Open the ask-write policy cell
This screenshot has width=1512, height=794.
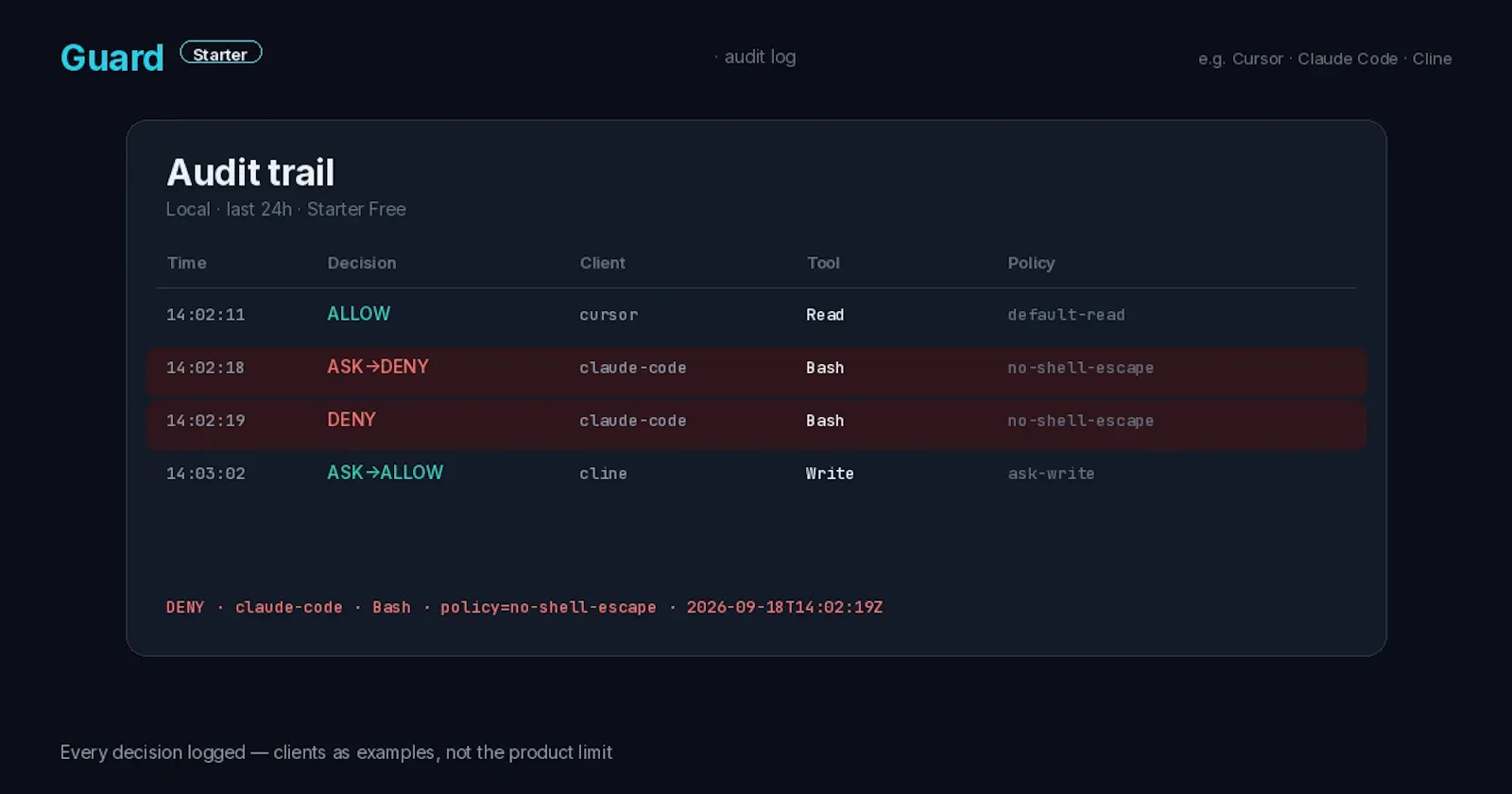(x=1051, y=474)
